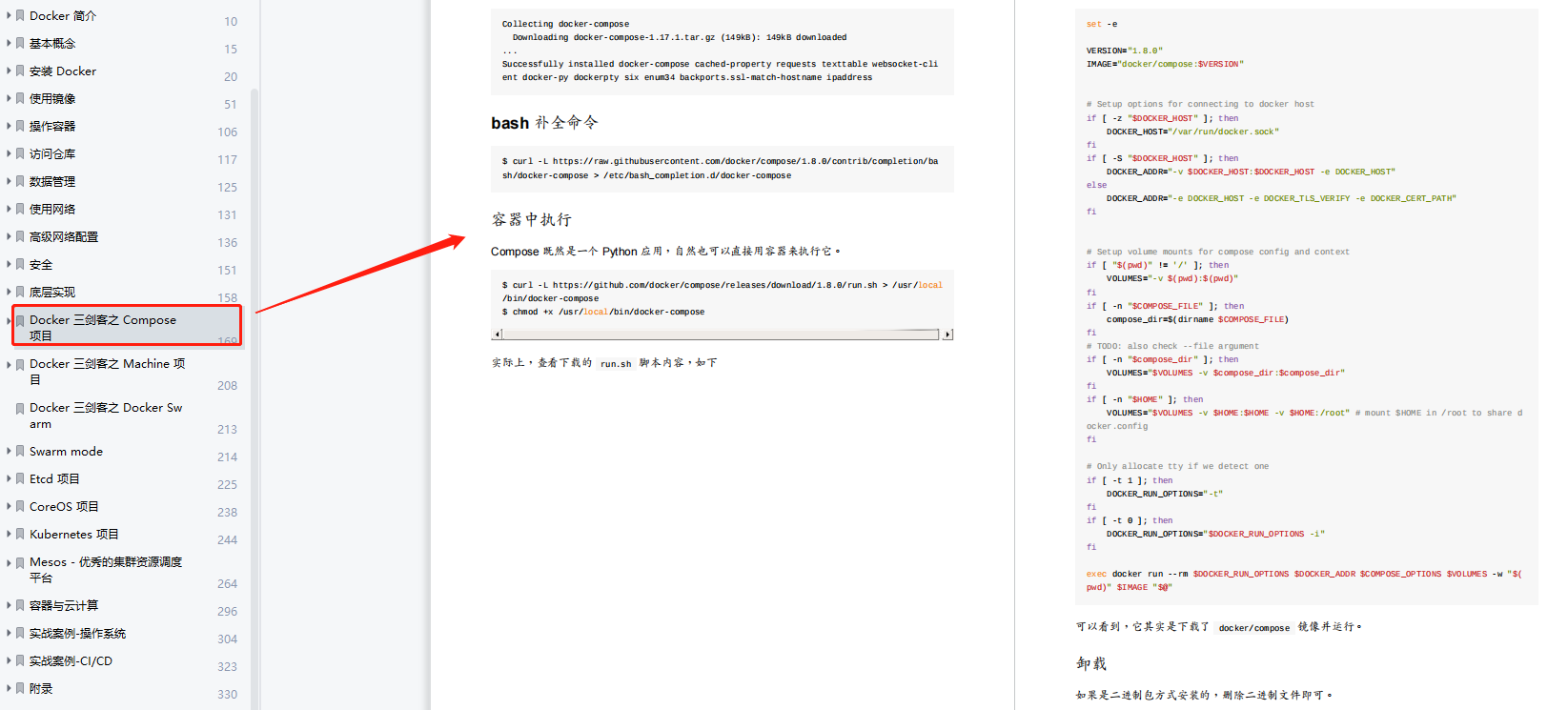This screenshot has width=1568, height=710.
Task: Expand the 安装 Docker bookmark section
Action: click(9, 71)
